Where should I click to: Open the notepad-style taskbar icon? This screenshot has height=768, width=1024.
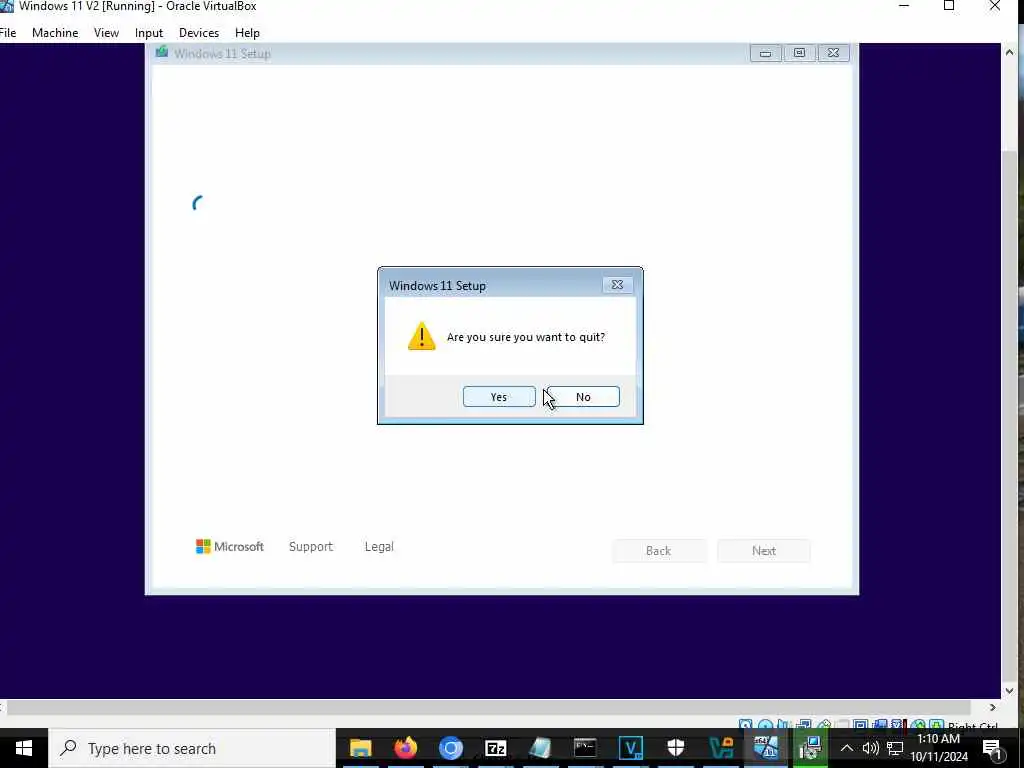pyautogui.click(x=541, y=748)
